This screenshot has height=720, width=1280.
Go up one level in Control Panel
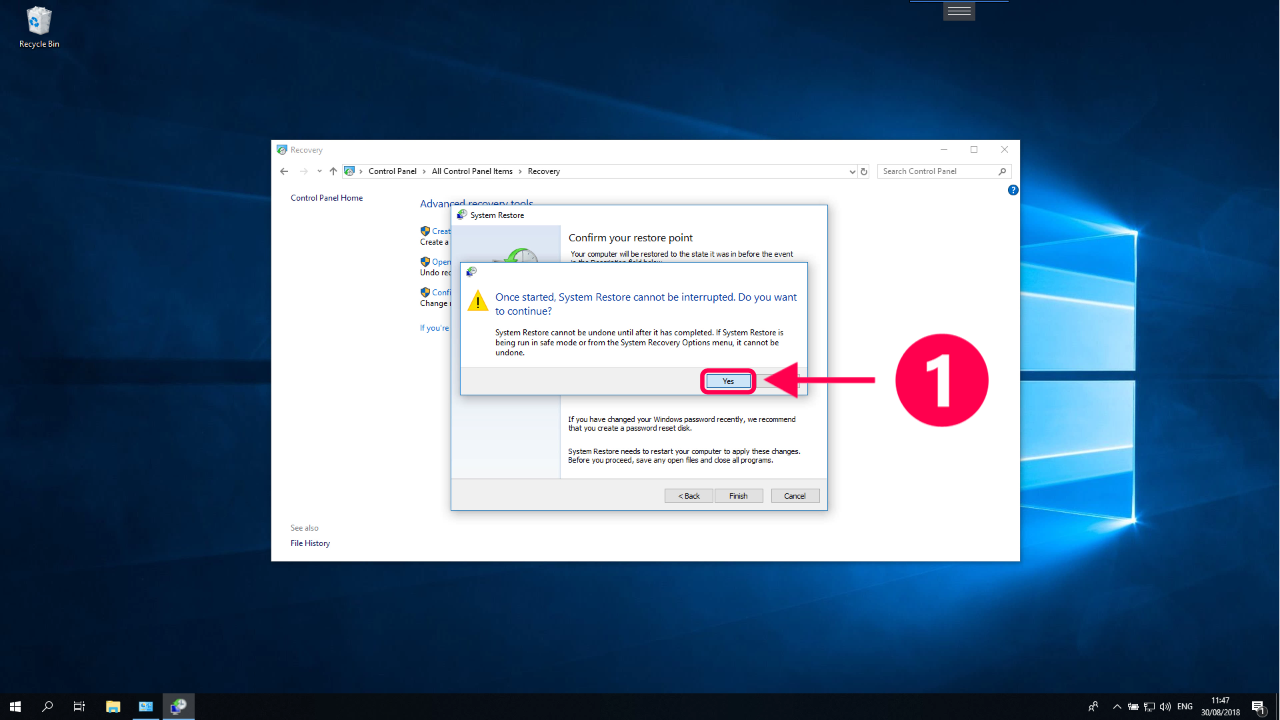coord(333,171)
